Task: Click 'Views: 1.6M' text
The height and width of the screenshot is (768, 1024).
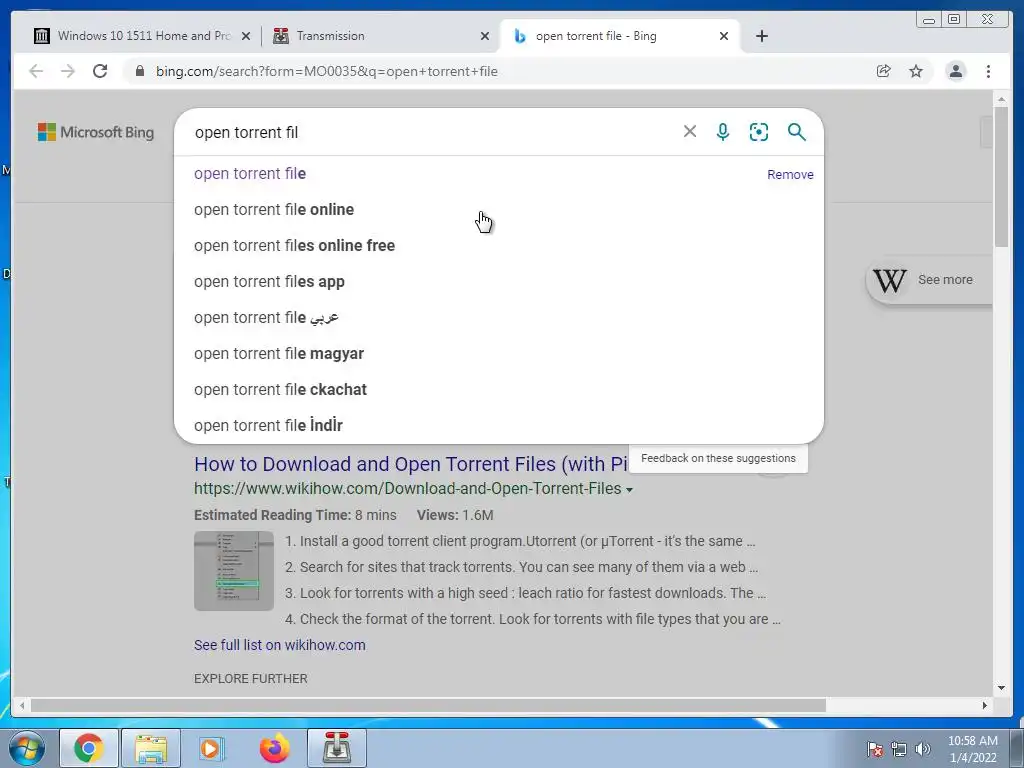Action: 455,515
